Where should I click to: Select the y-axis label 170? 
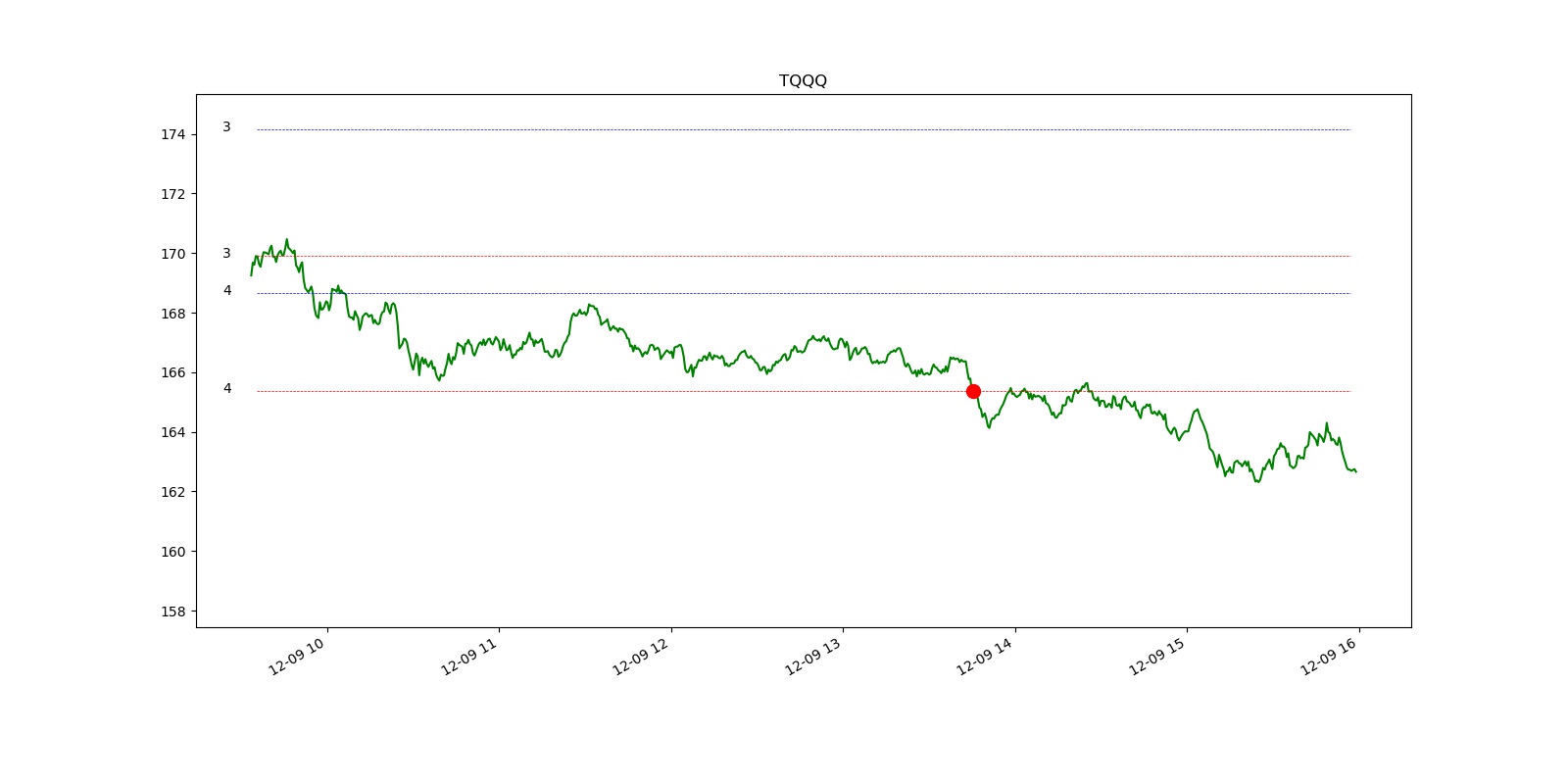172,254
